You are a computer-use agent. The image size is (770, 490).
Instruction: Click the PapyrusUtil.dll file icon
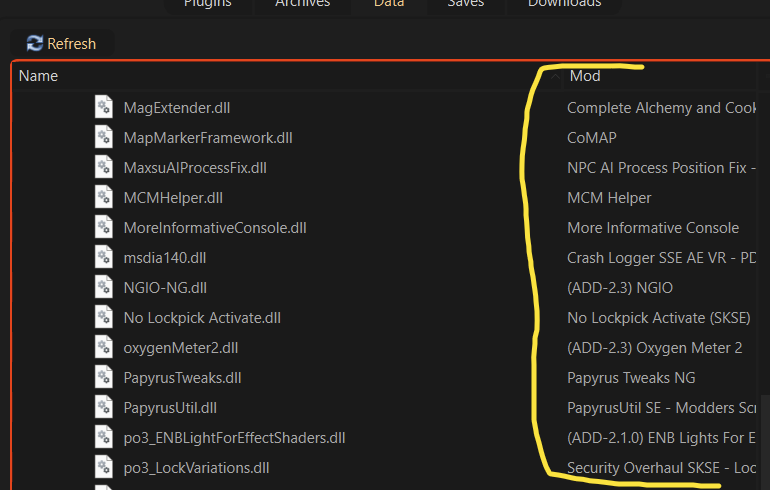point(105,407)
